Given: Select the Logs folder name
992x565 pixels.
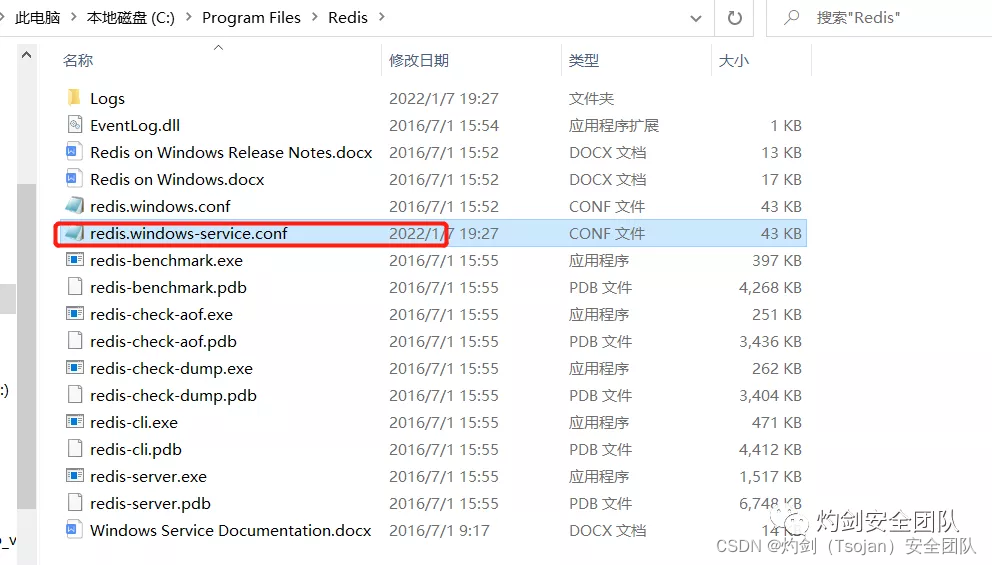Looking at the screenshot, I should point(107,99).
